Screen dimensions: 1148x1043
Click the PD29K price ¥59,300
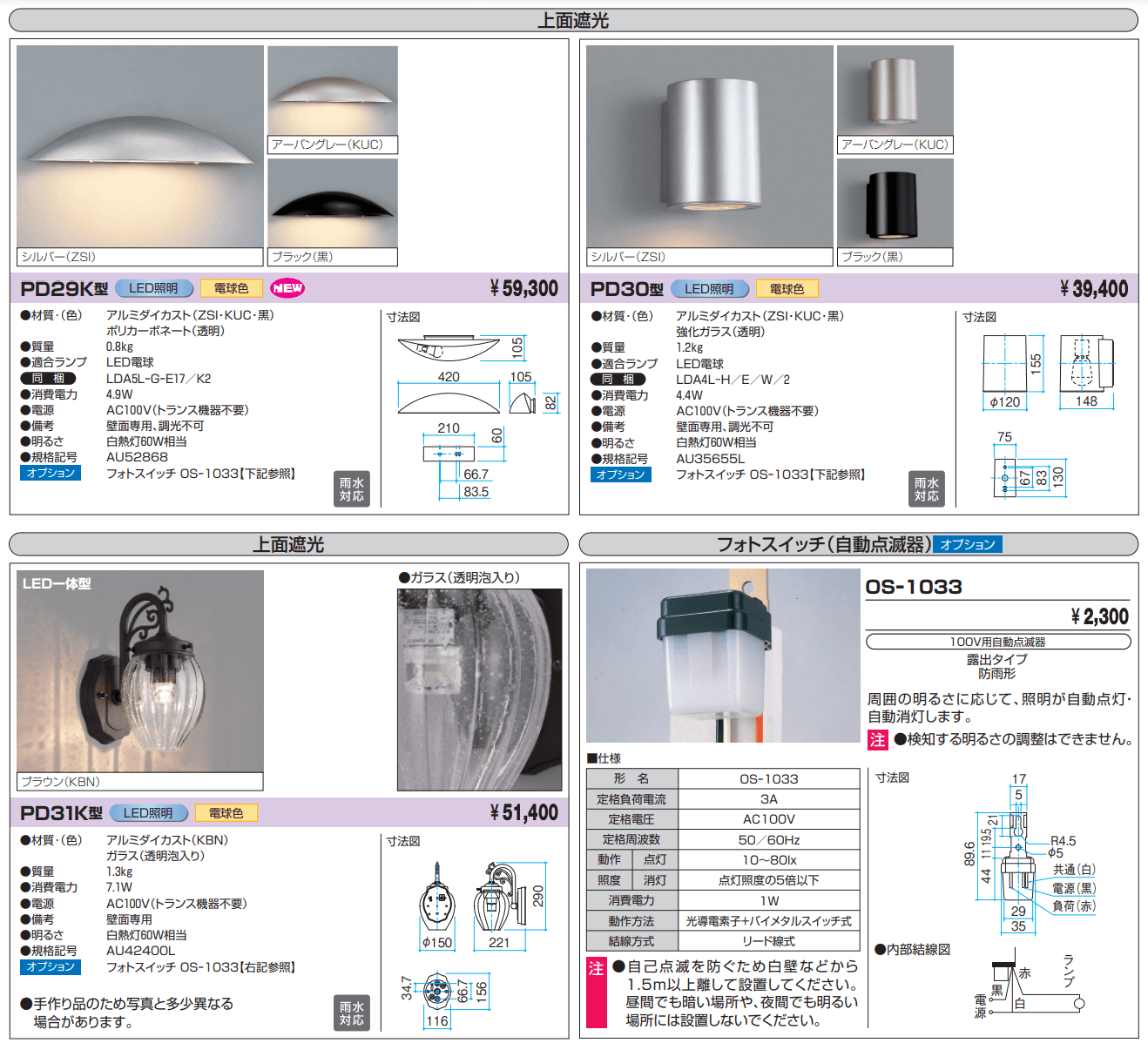click(523, 288)
